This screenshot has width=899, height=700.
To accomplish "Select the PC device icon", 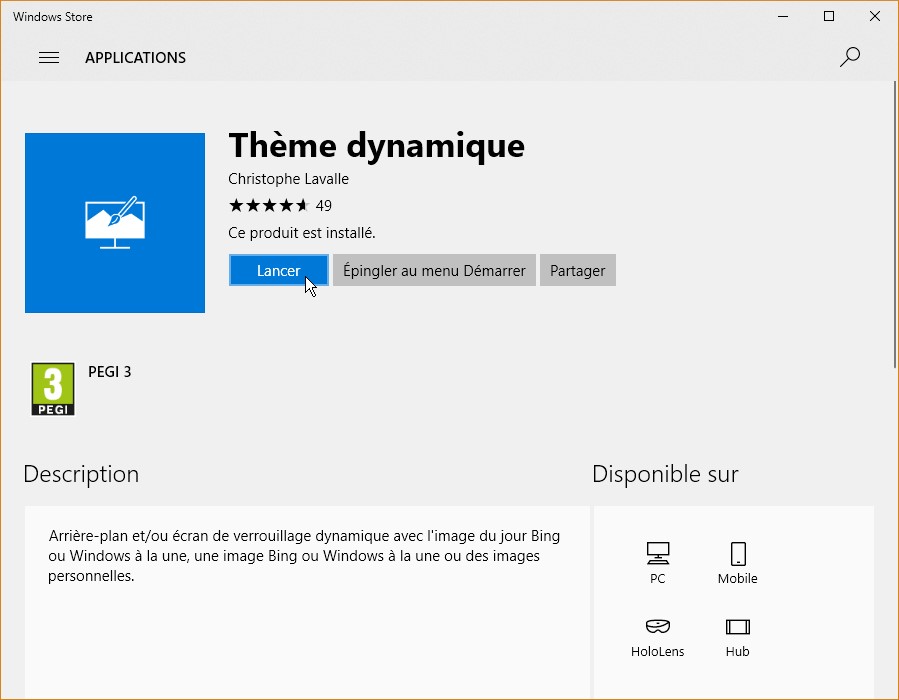I will tap(657, 553).
